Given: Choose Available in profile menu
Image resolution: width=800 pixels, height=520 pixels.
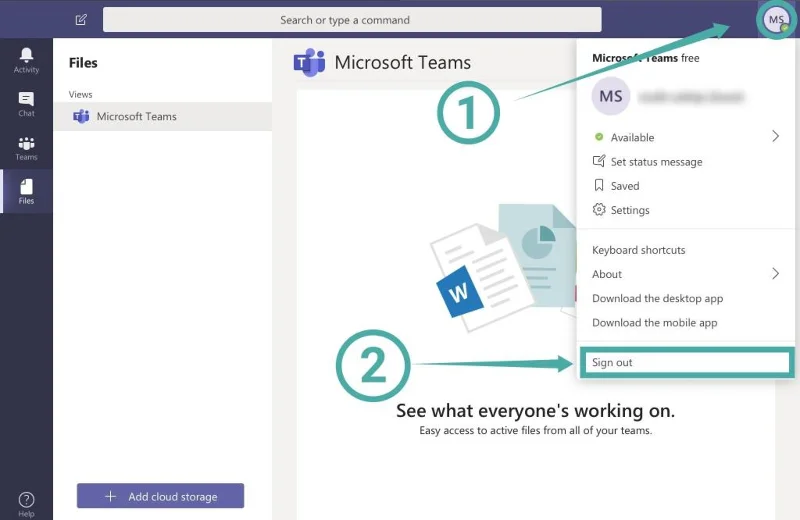Looking at the screenshot, I should (x=686, y=137).
